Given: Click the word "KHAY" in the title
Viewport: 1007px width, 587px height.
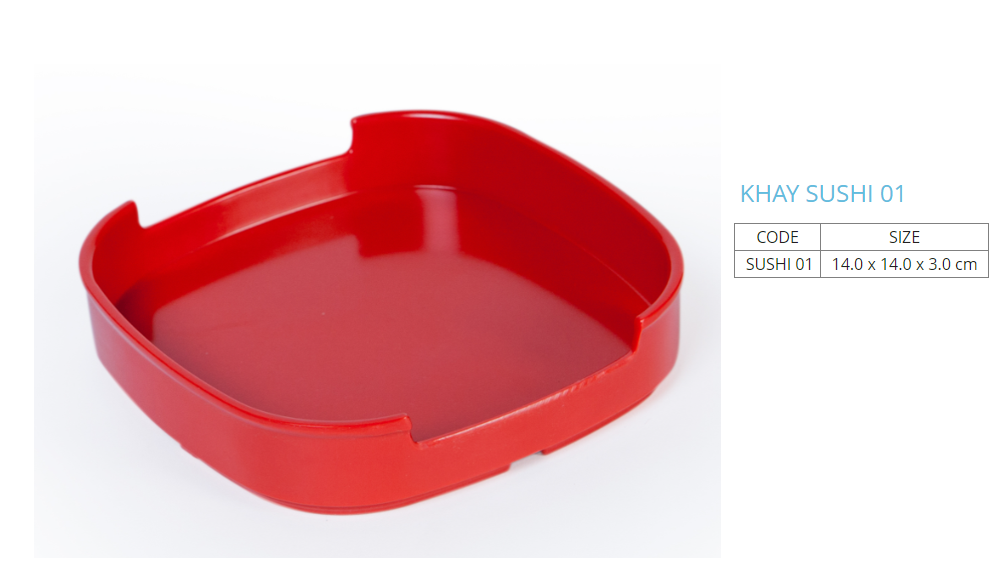Looking at the screenshot, I should (770, 194).
